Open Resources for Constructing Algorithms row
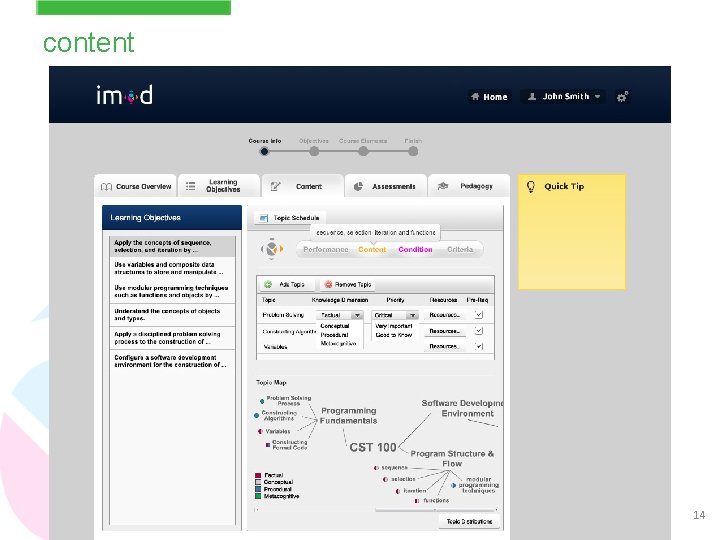Screen dimensions: 720x540 pos(444,331)
